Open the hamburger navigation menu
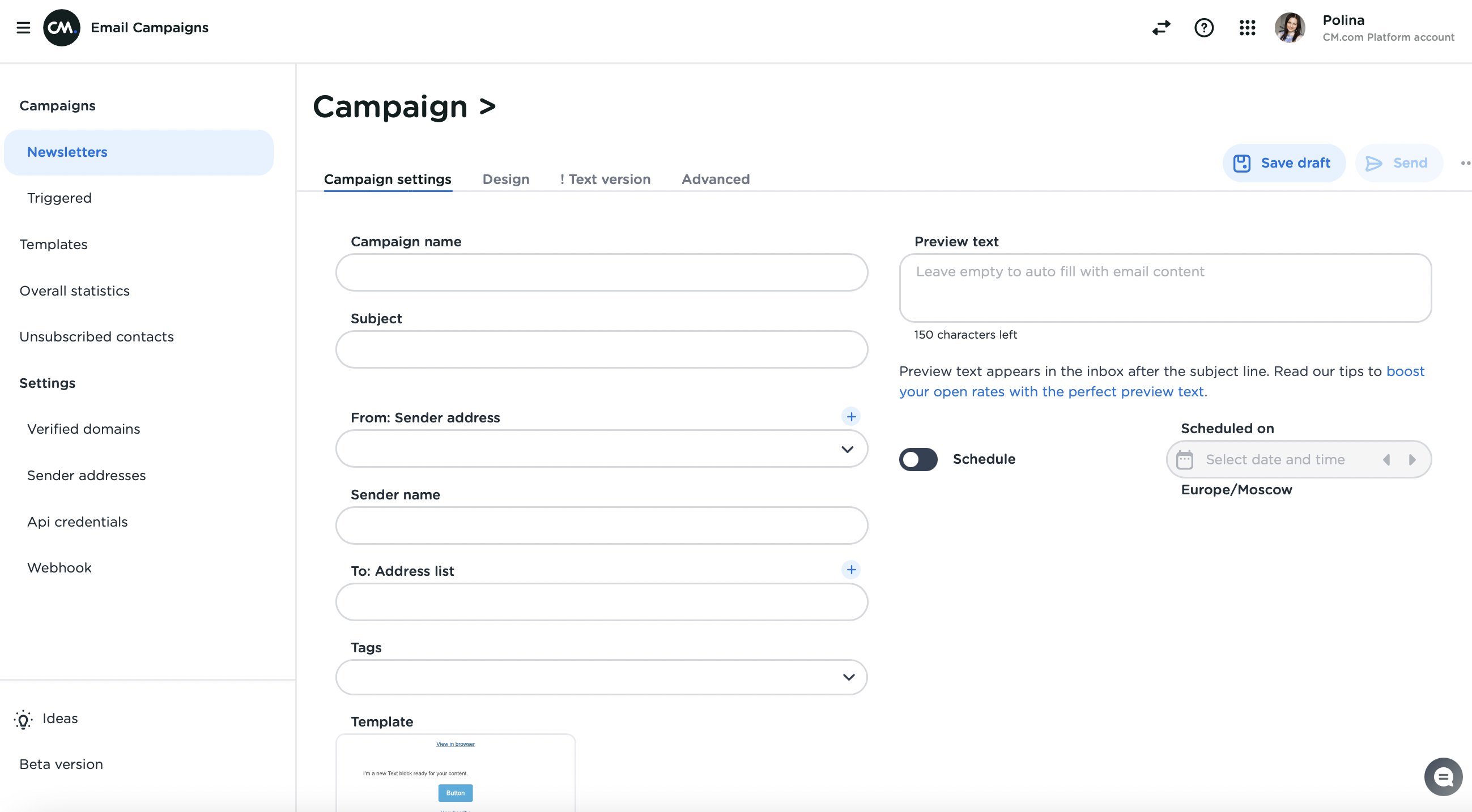This screenshot has width=1472, height=812. pyautogui.click(x=23, y=27)
